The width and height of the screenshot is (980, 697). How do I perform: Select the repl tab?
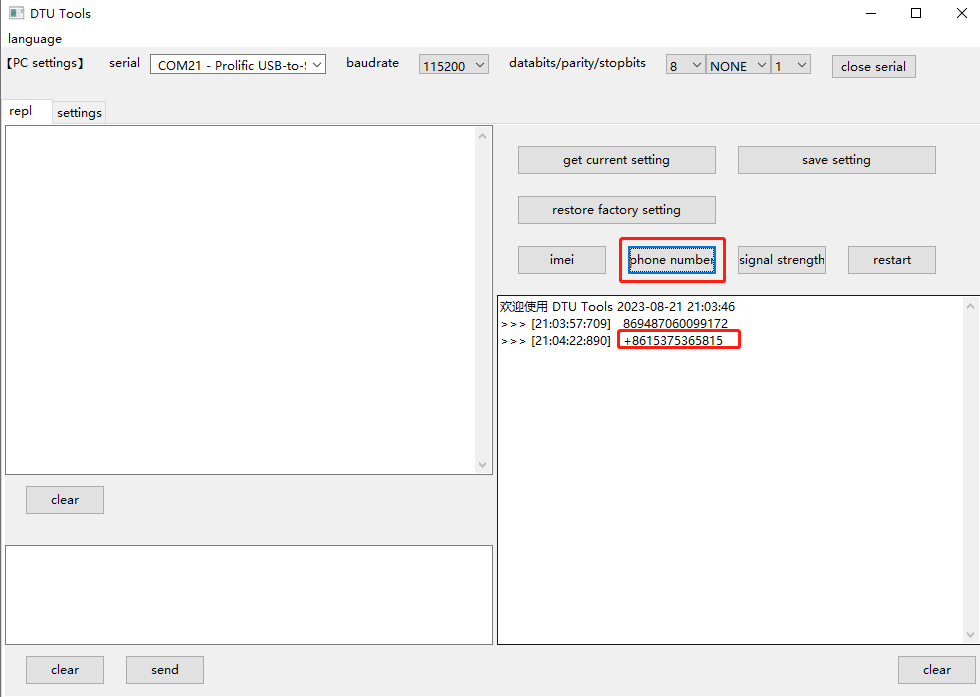coord(22,112)
